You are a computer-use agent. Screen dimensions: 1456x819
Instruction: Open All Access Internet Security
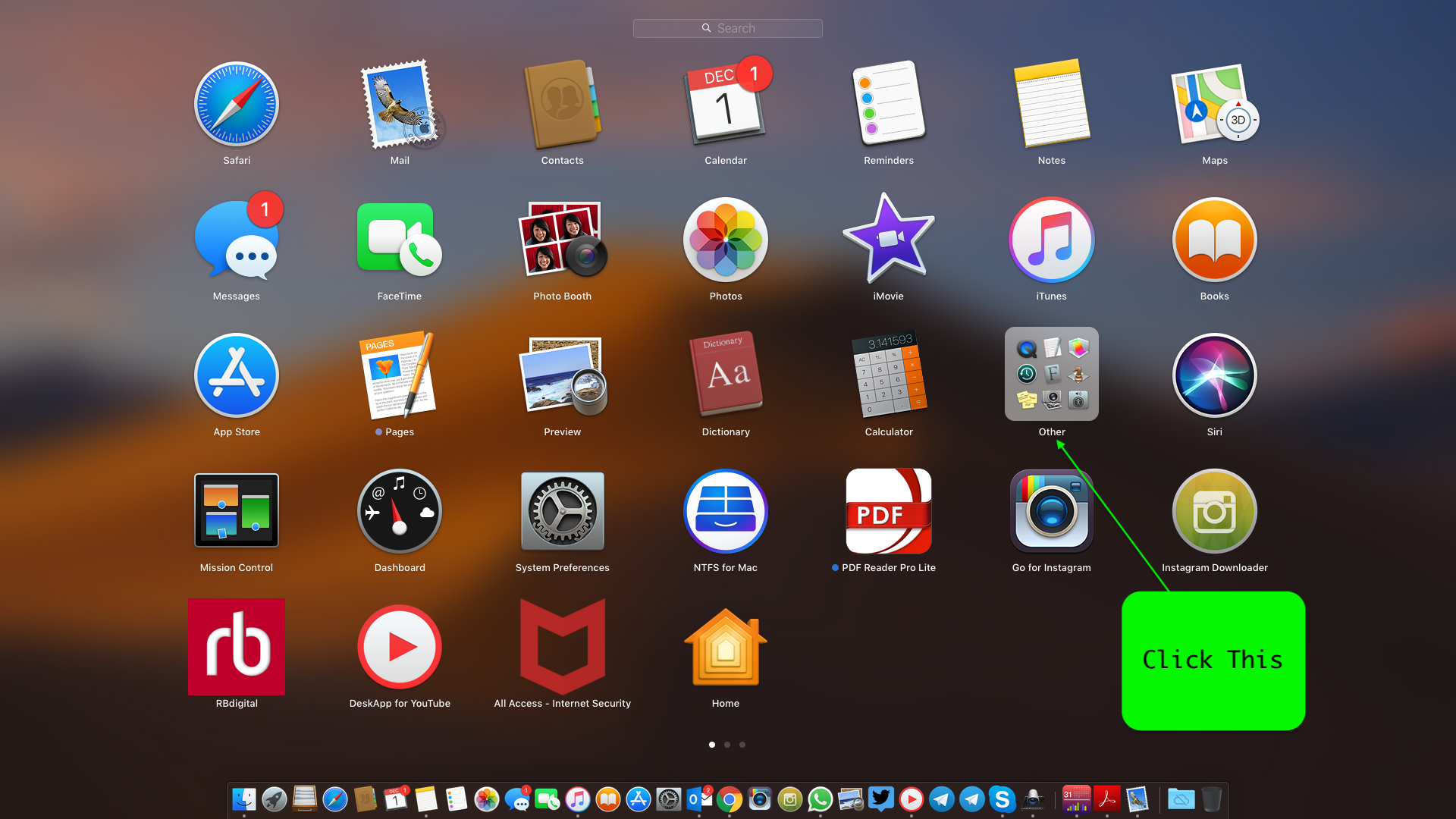562,647
